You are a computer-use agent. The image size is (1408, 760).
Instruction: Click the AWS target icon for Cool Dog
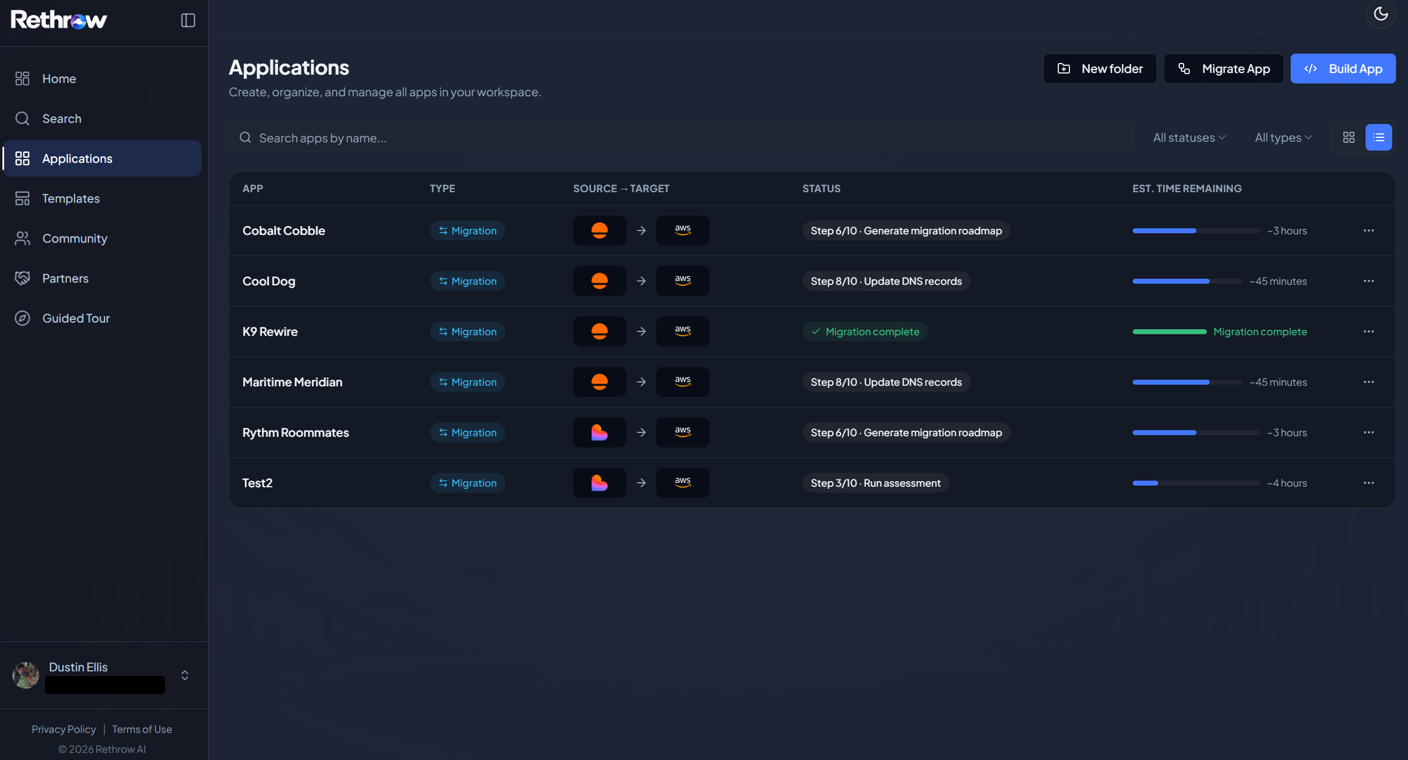(x=683, y=281)
